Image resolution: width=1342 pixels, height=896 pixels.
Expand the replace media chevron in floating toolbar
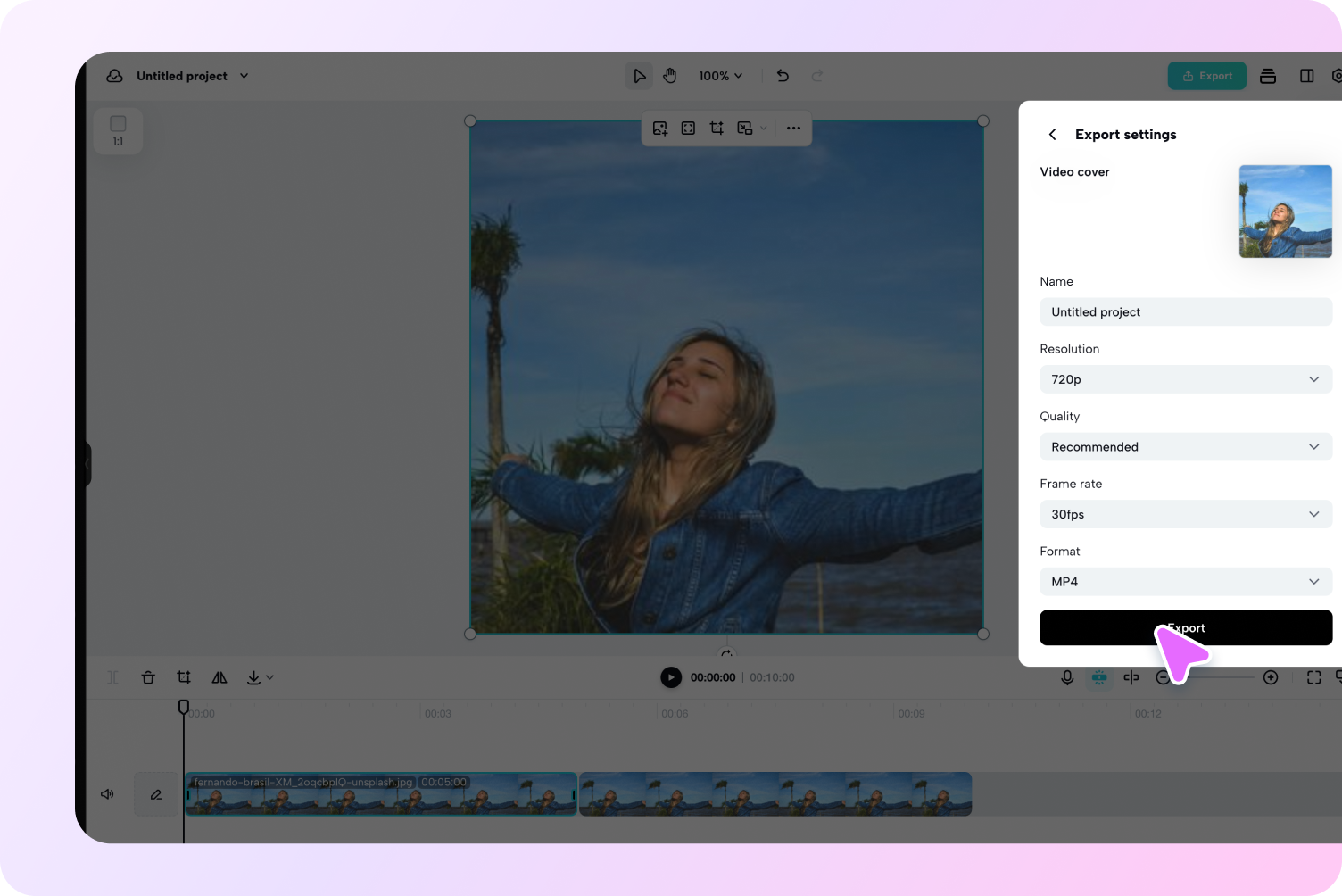click(x=764, y=129)
